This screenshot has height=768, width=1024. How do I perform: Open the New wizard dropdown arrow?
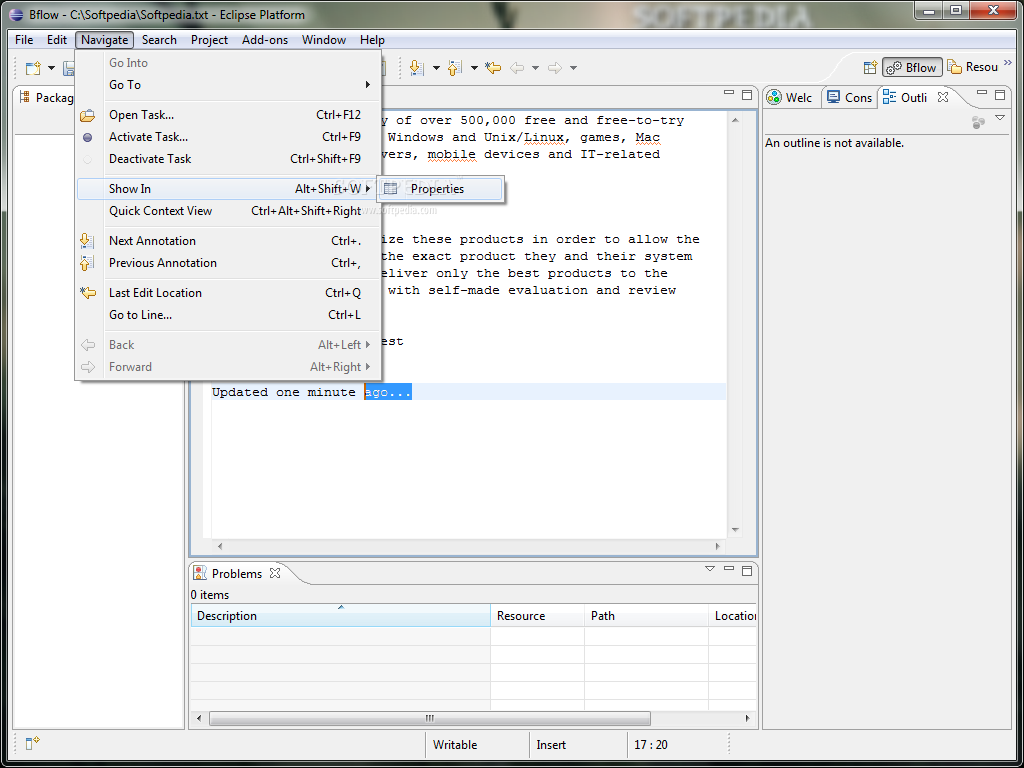52,68
